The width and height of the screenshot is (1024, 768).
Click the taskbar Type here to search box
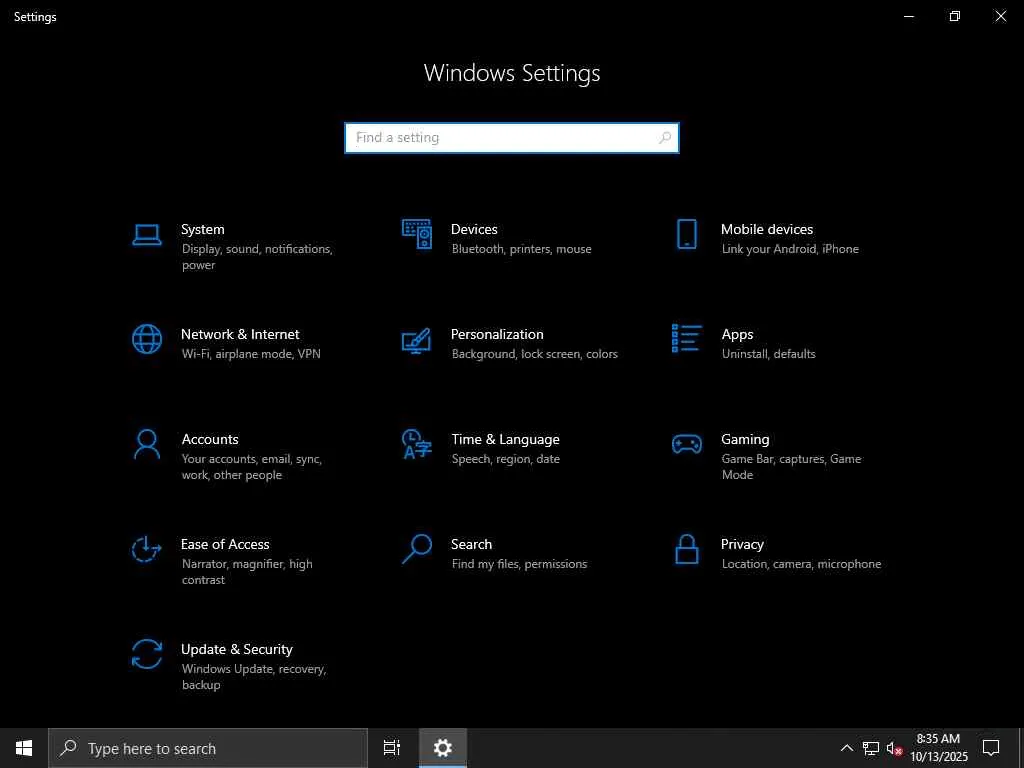(x=208, y=748)
